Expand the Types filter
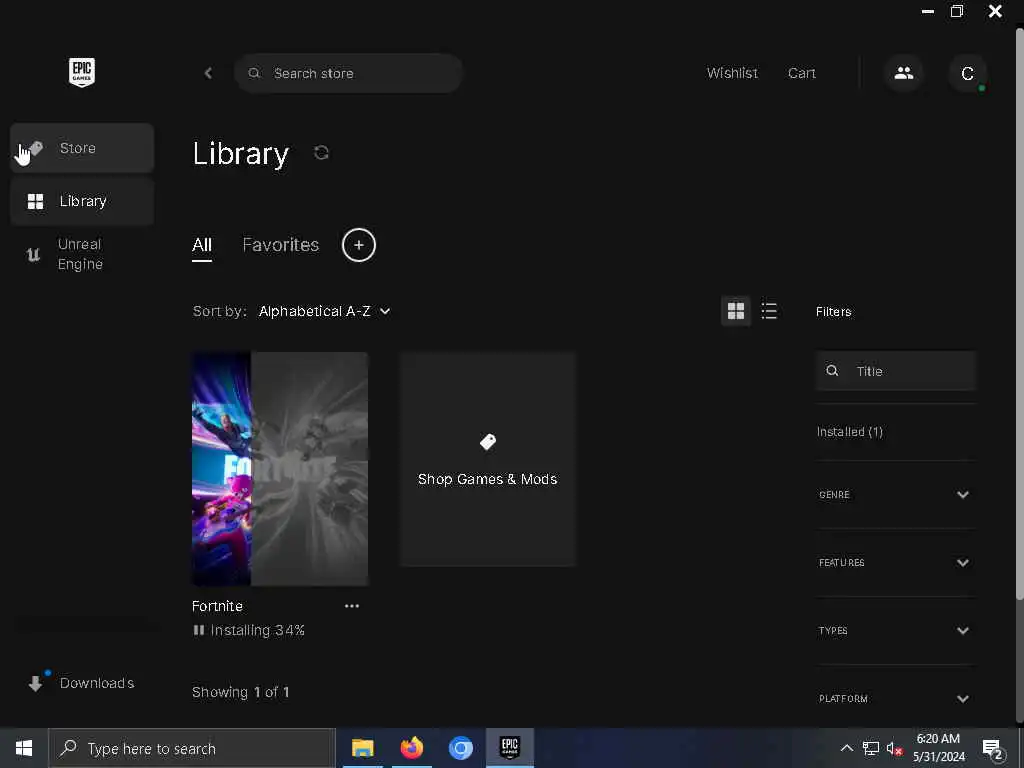 pyautogui.click(x=895, y=631)
